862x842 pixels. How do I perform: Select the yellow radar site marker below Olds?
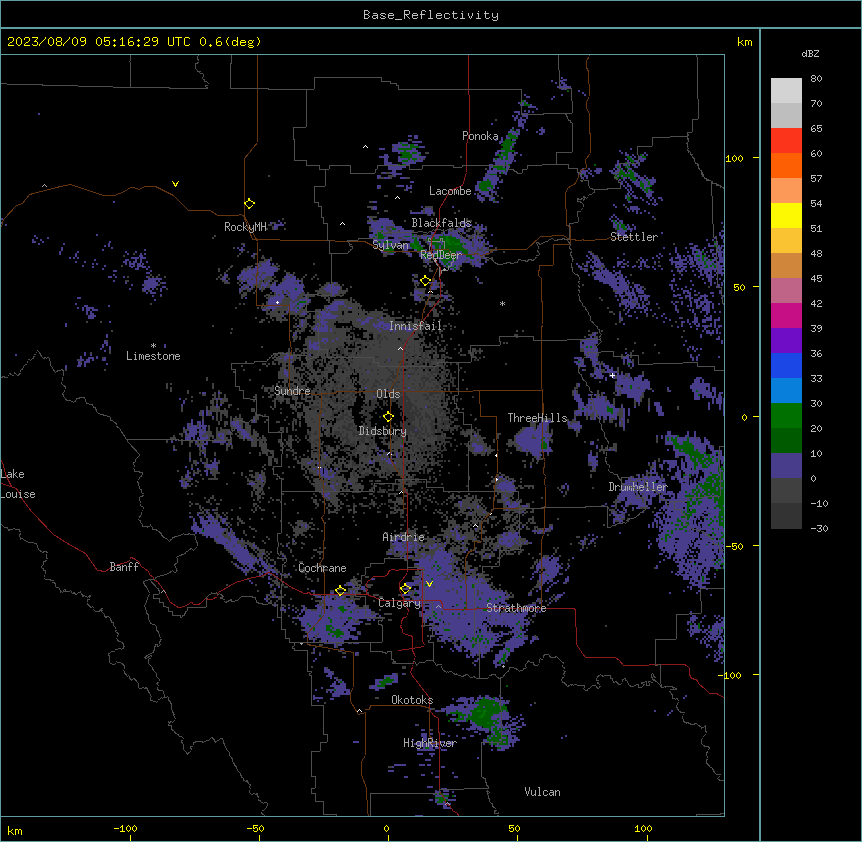(x=388, y=417)
